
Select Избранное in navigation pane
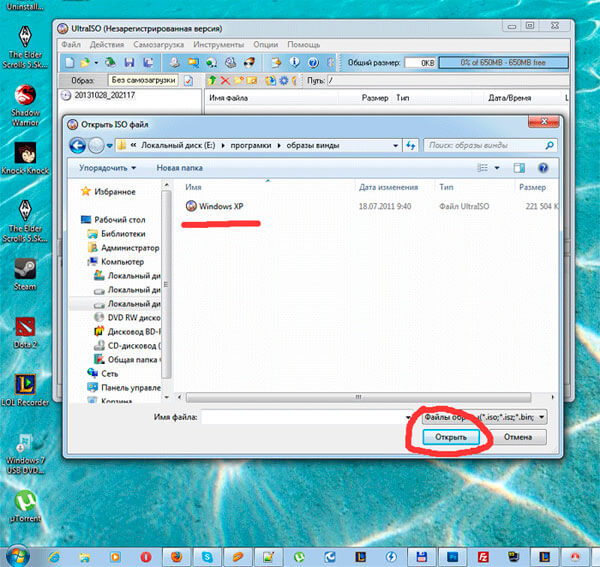[x=115, y=192]
